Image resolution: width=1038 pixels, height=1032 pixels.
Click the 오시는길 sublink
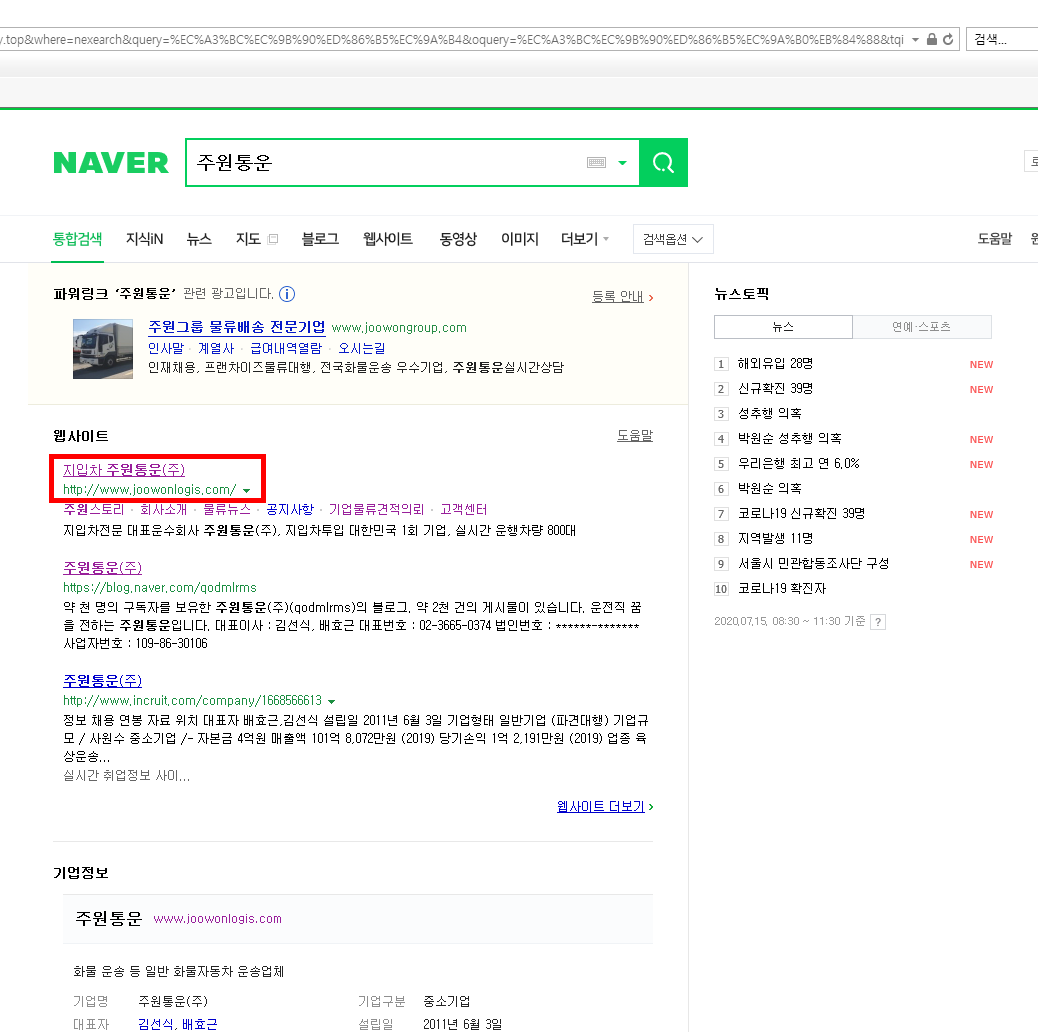361,348
